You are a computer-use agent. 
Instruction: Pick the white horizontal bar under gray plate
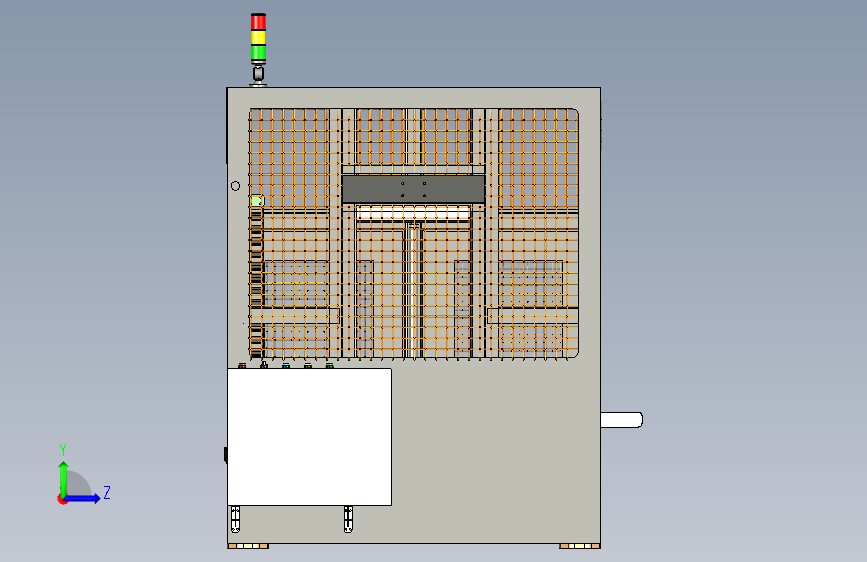tap(414, 213)
